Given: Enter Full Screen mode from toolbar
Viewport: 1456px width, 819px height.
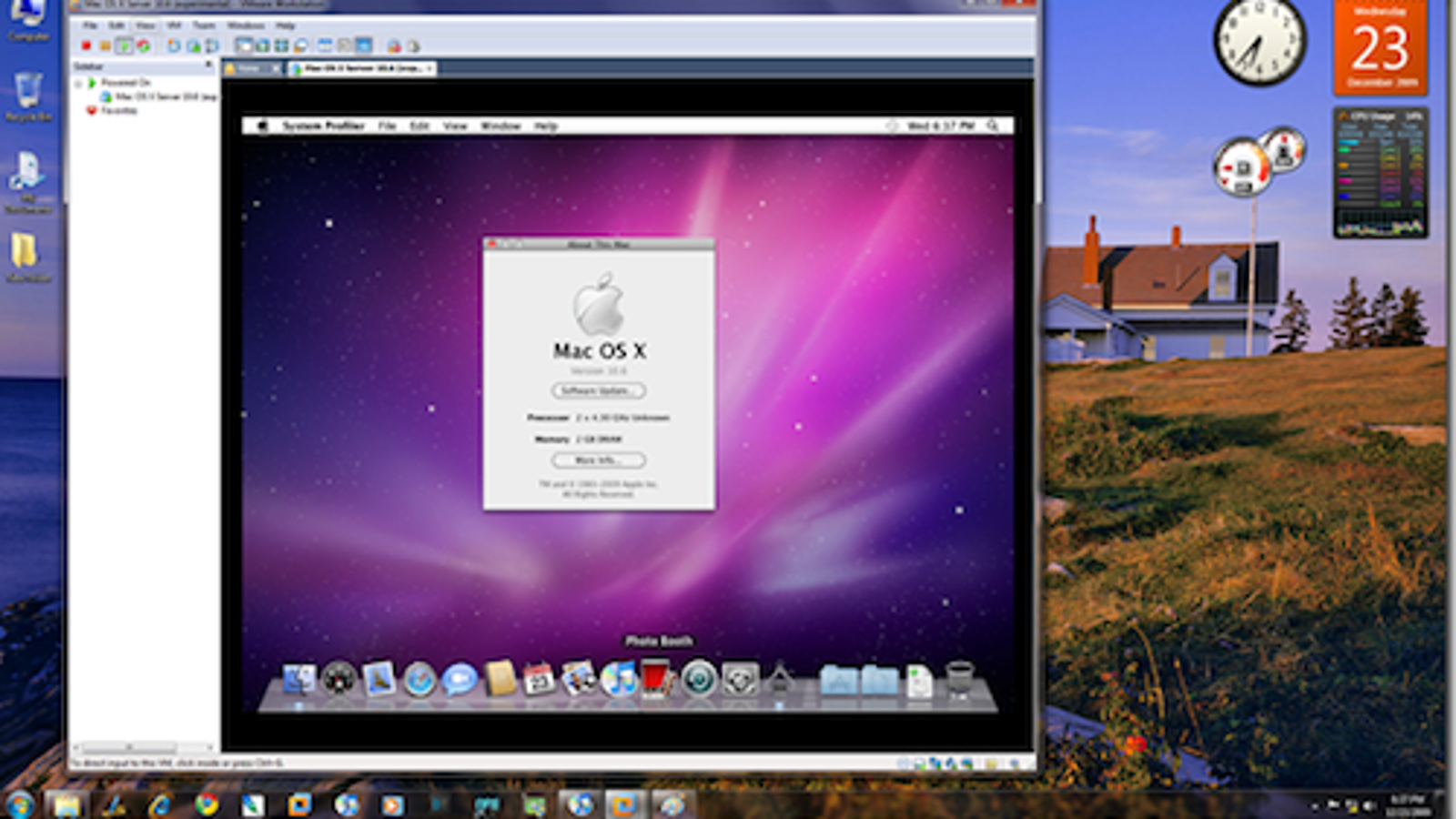Looking at the screenshot, I should (x=281, y=45).
